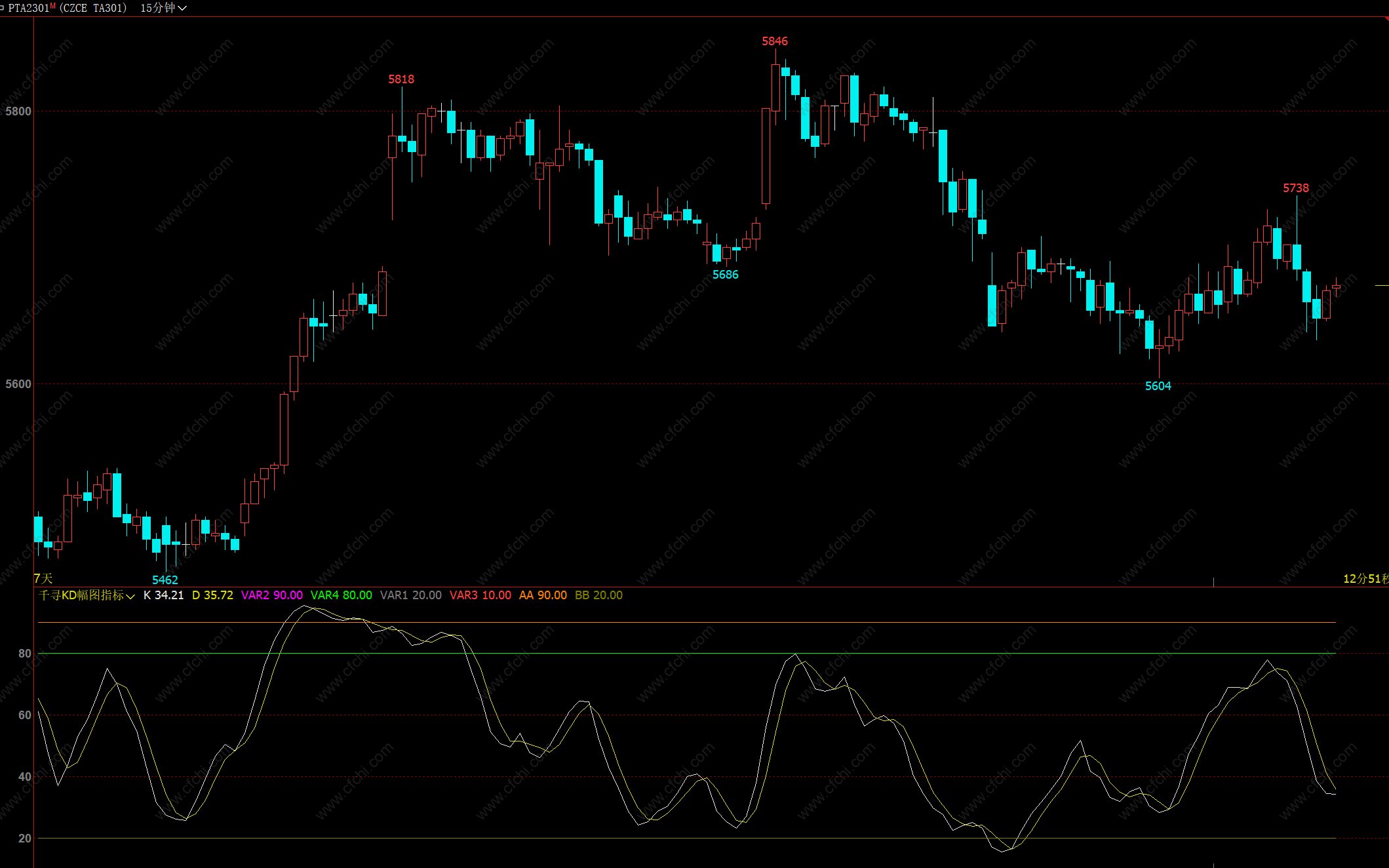The width and height of the screenshot is (1389, 868).
Task: Select the D 35.72 indicator value
Action: coord(212,595)
